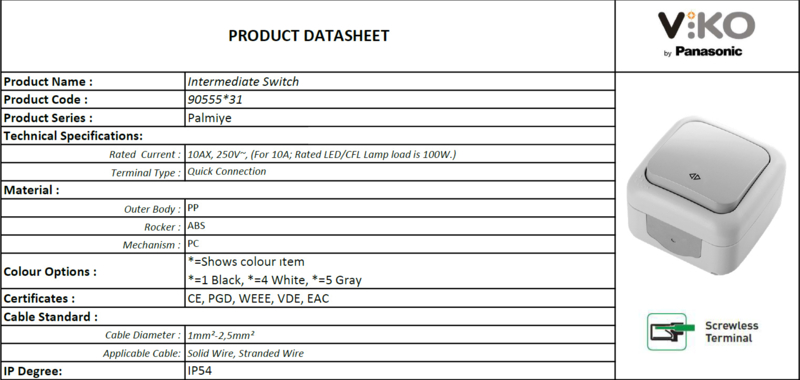
Task: Select the Cable Diameter 1mm²-2,5mm² value
Action: tap(221, 335)
